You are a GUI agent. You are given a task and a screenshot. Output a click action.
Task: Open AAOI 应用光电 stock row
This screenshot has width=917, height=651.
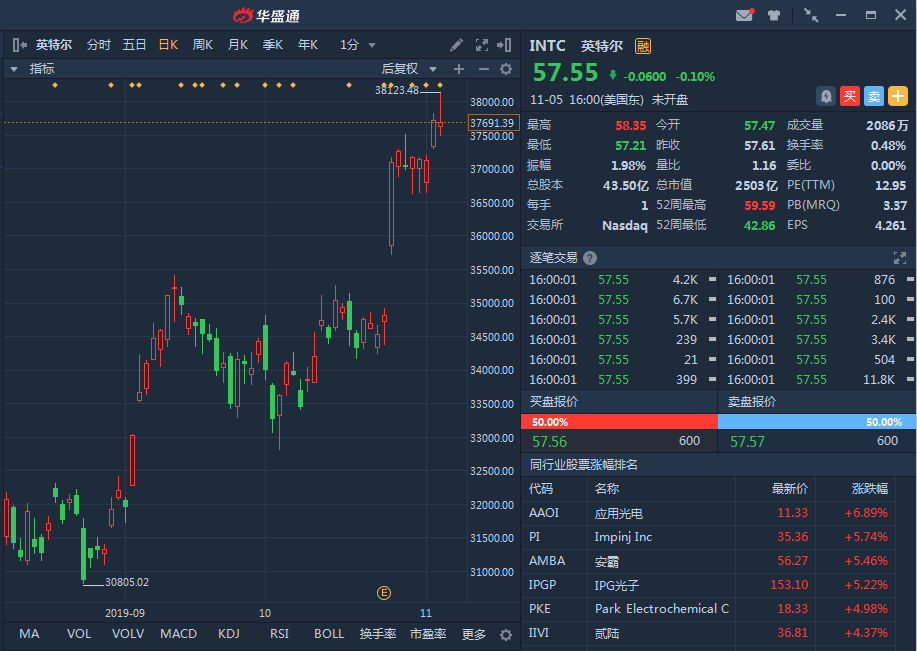click(x=708, y=513)
